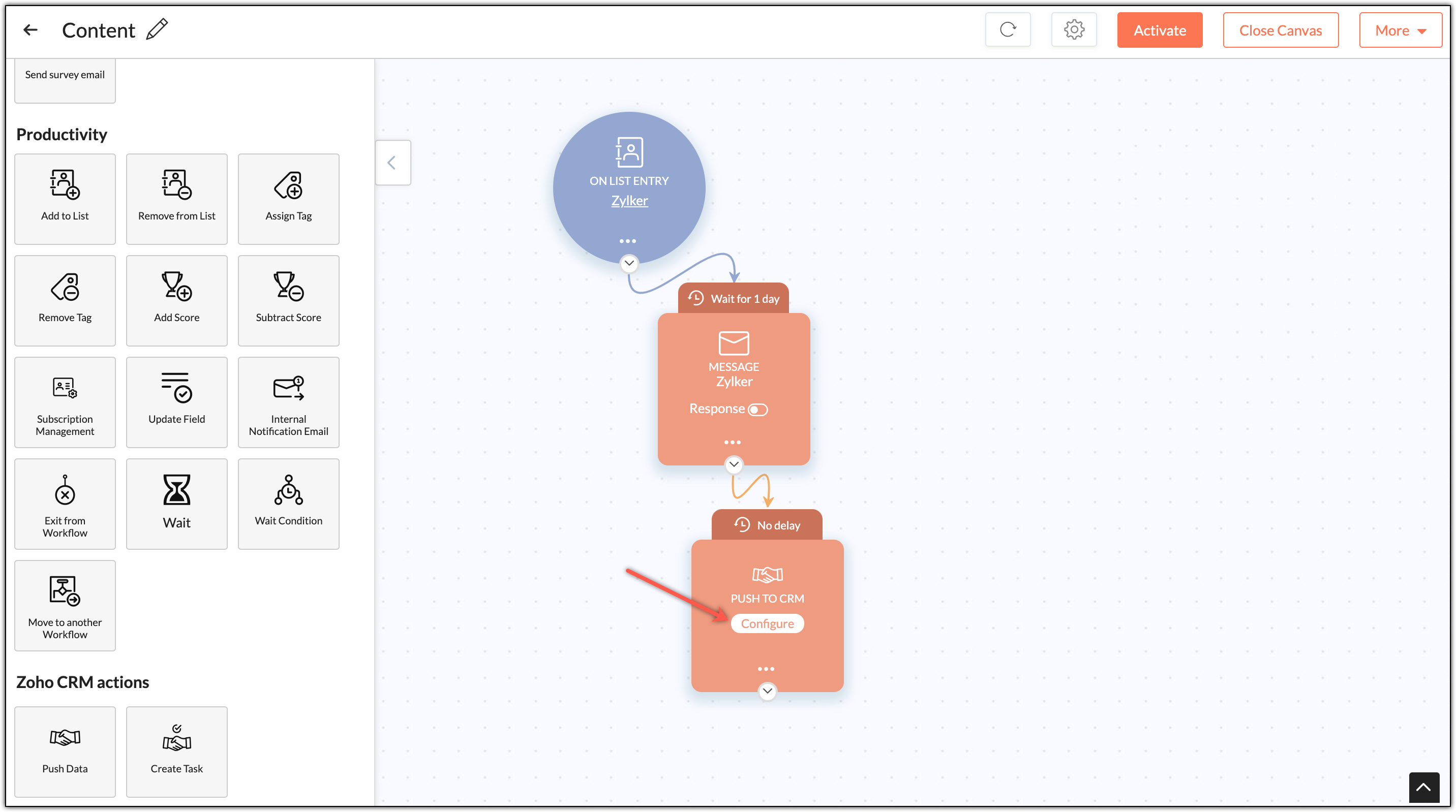
Task: Select the Remove from List action
Action: coord(177,199)
